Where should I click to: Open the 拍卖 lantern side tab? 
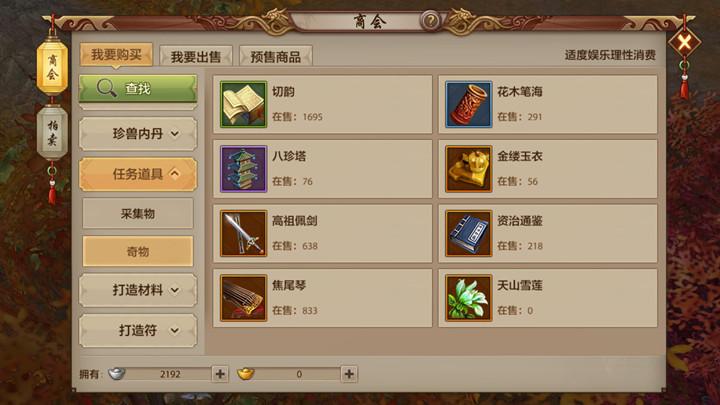pos(52,133)
